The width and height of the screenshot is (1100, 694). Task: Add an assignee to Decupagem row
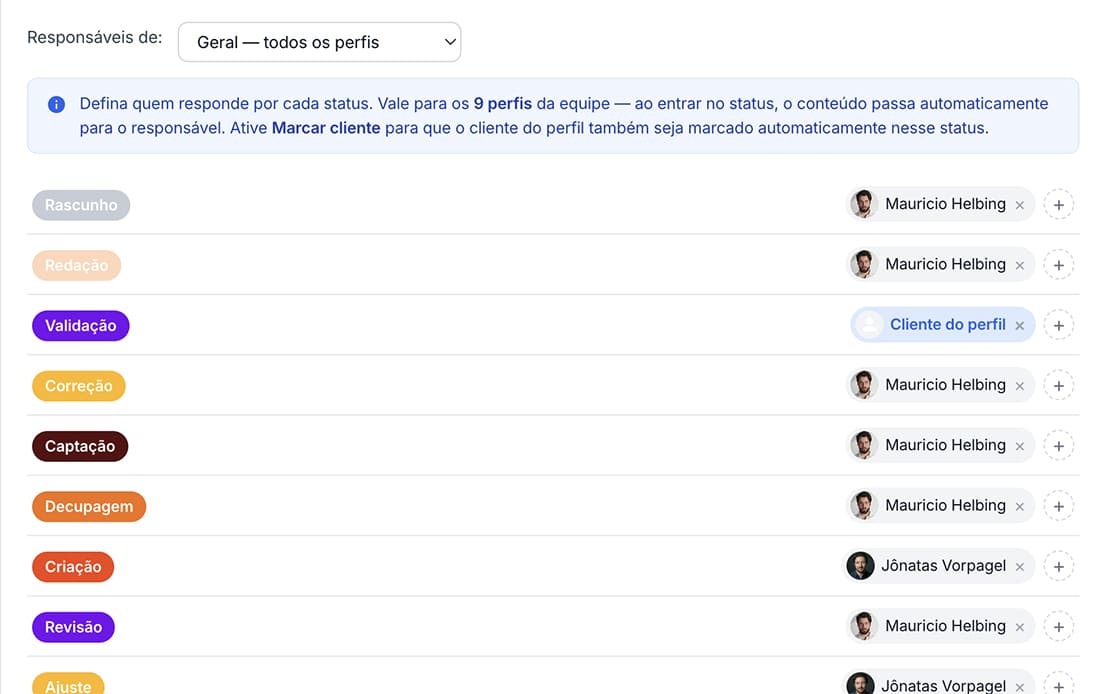(x=1059, y=507)
